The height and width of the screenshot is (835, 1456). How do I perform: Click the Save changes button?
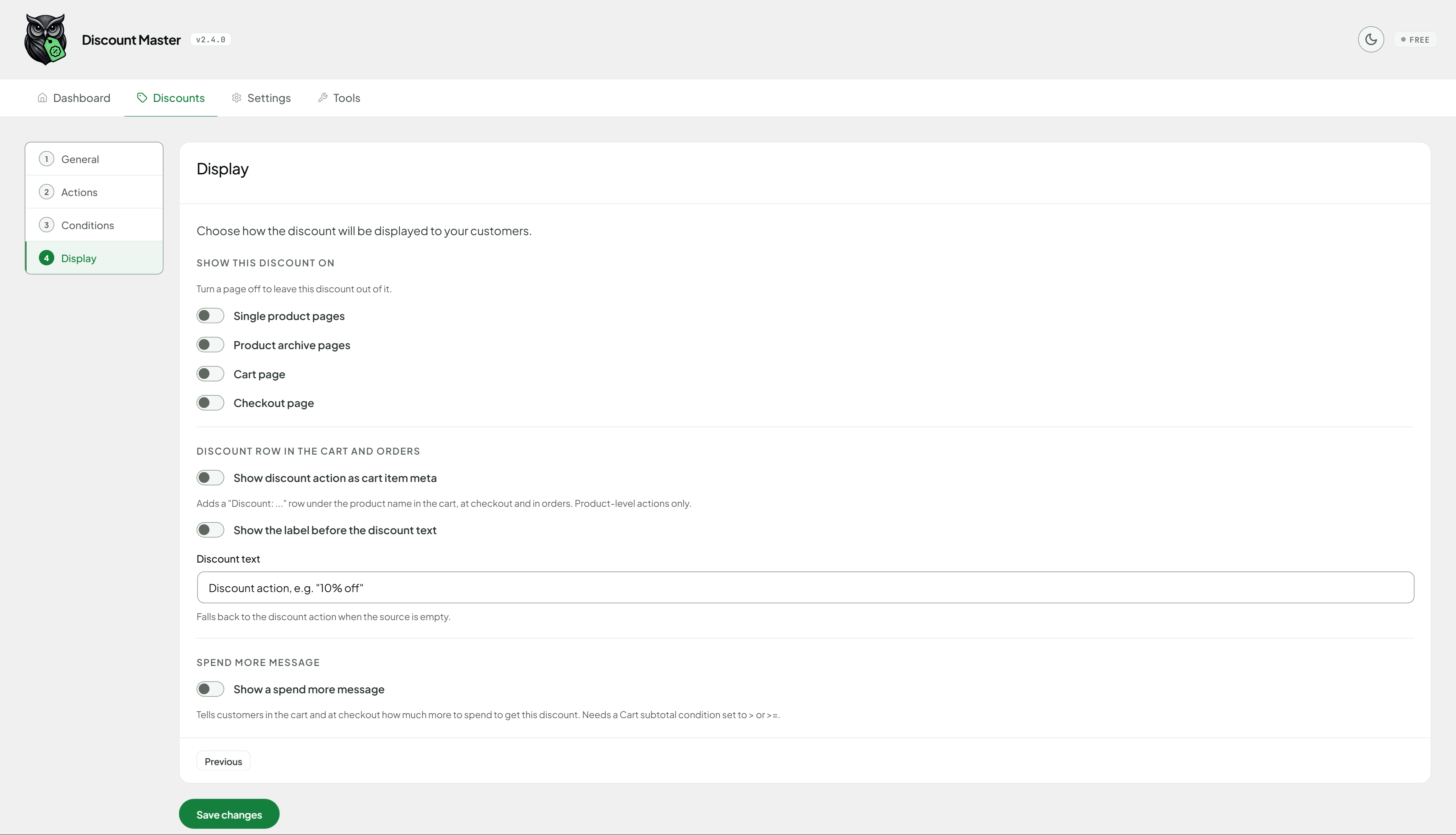click(x=229, y=814)
